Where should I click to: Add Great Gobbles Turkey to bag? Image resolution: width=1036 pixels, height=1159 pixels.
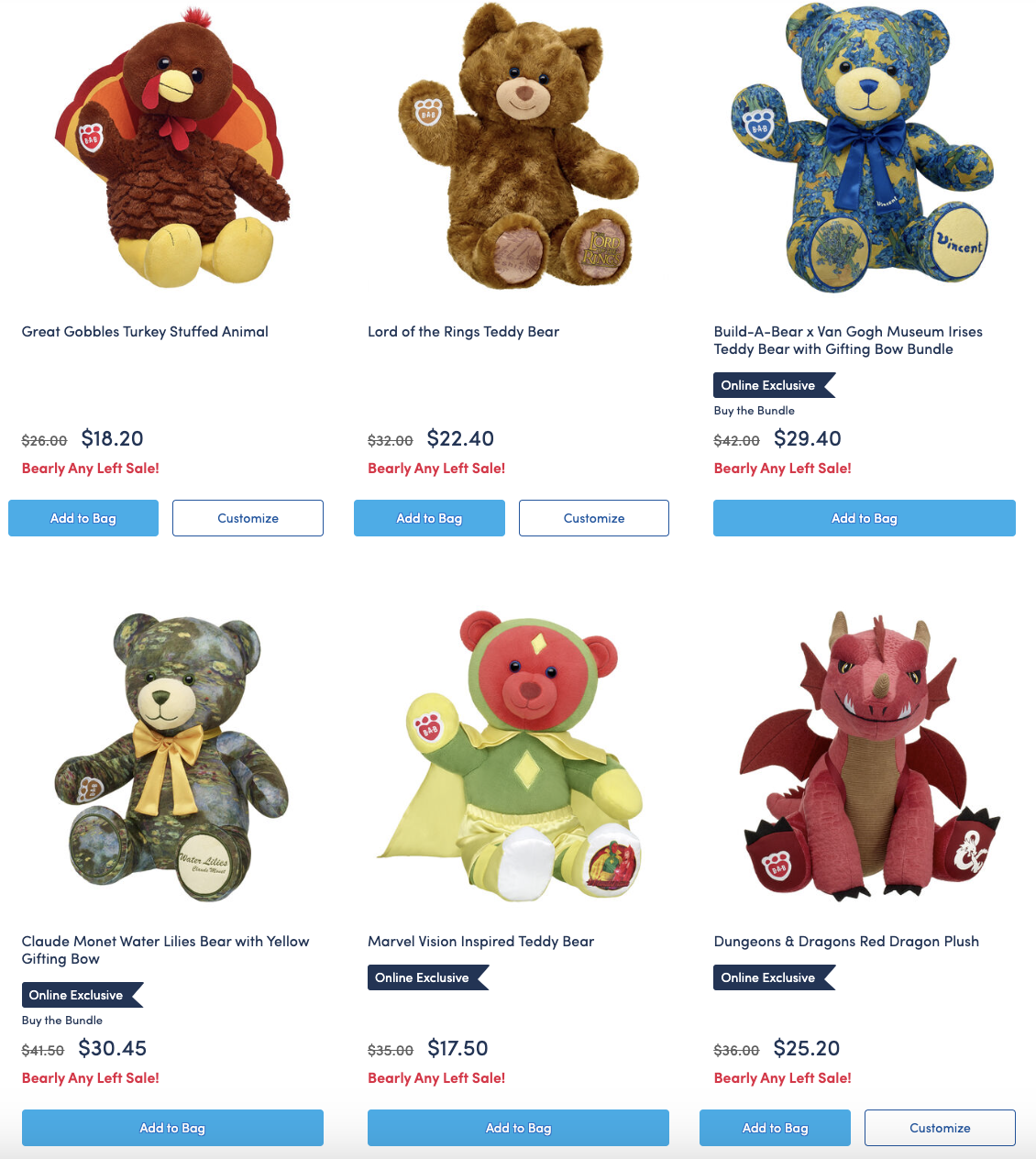click(83, 518)
